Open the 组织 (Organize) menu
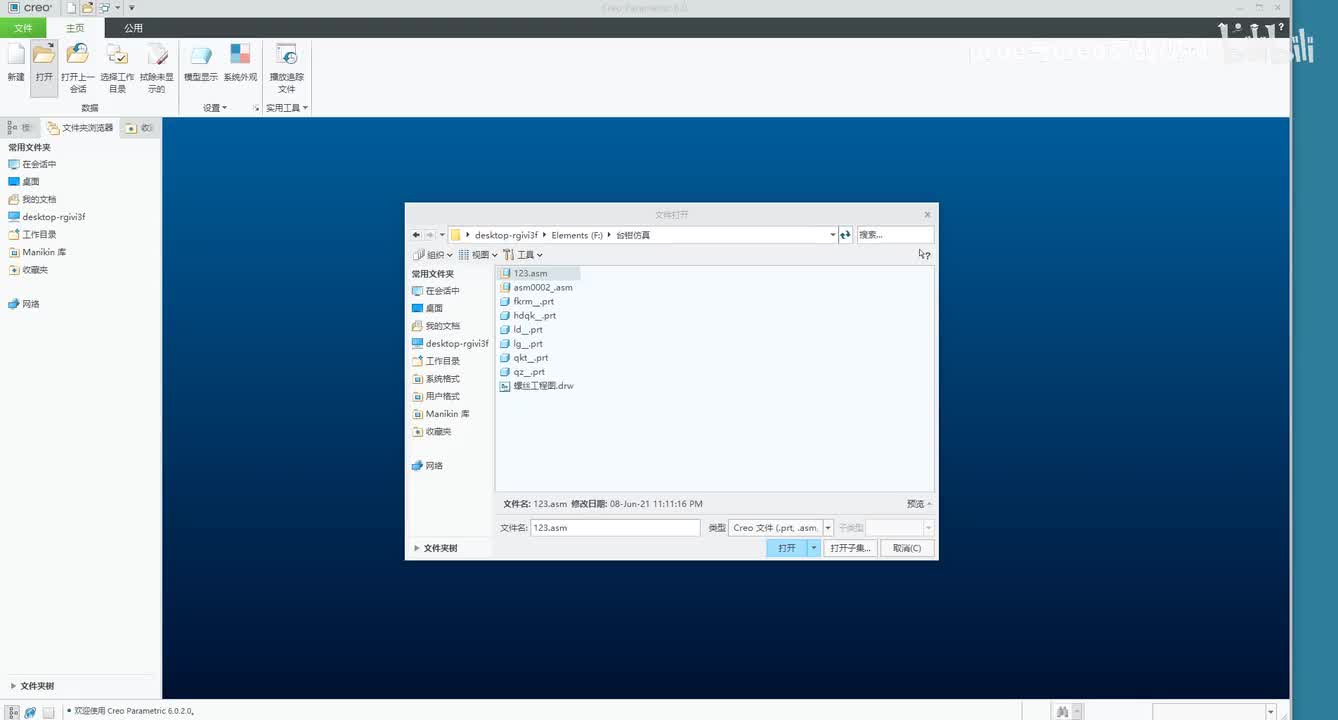 click(433, 255)
